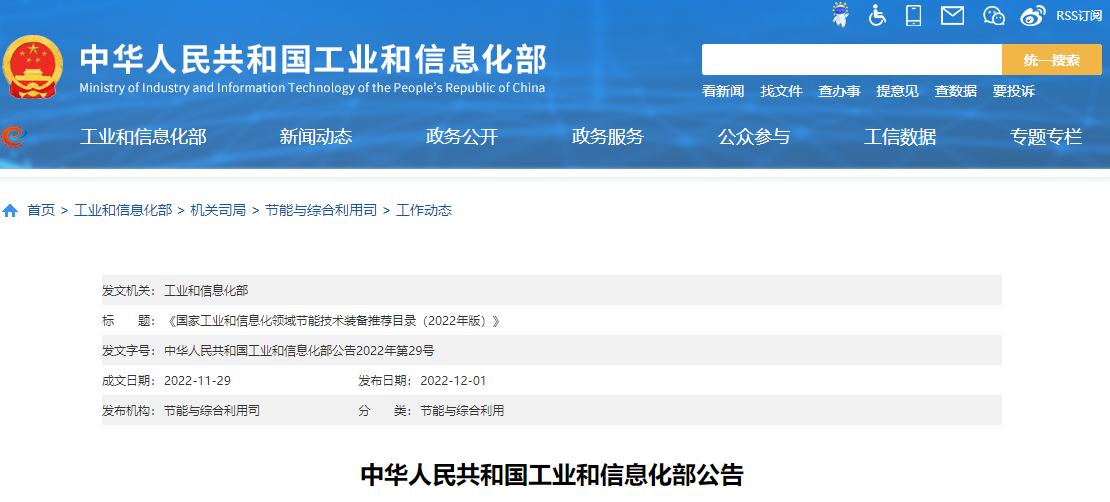Open the envelope mail icon

pyautogui.click(x=952, y=15)
